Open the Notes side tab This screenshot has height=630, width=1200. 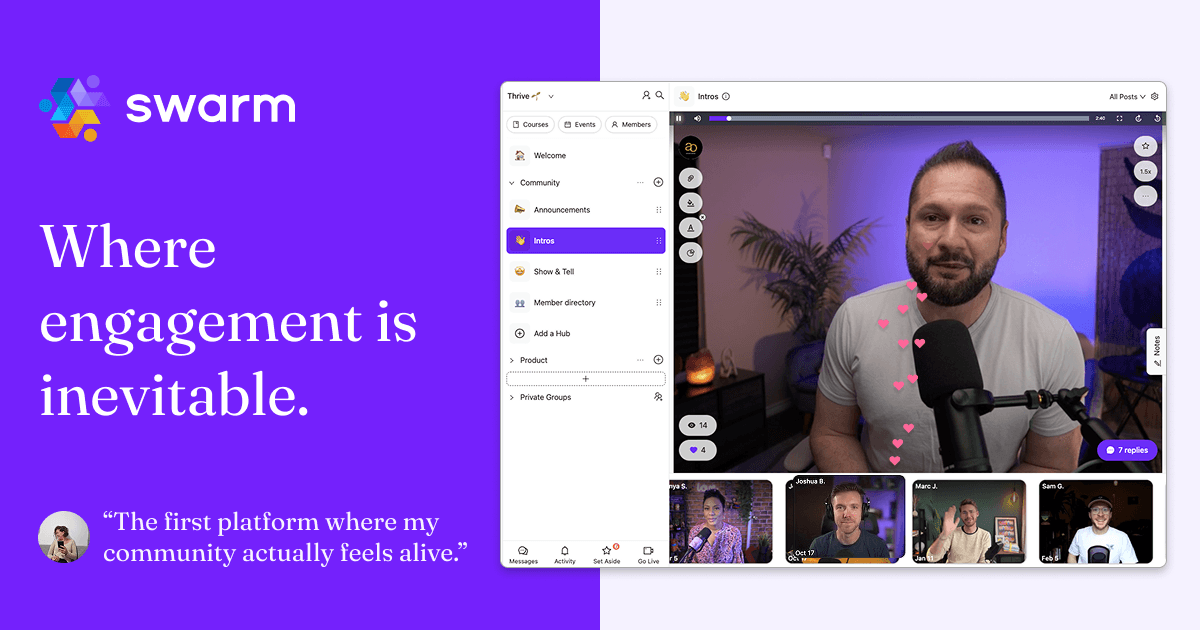point(1156,352)
